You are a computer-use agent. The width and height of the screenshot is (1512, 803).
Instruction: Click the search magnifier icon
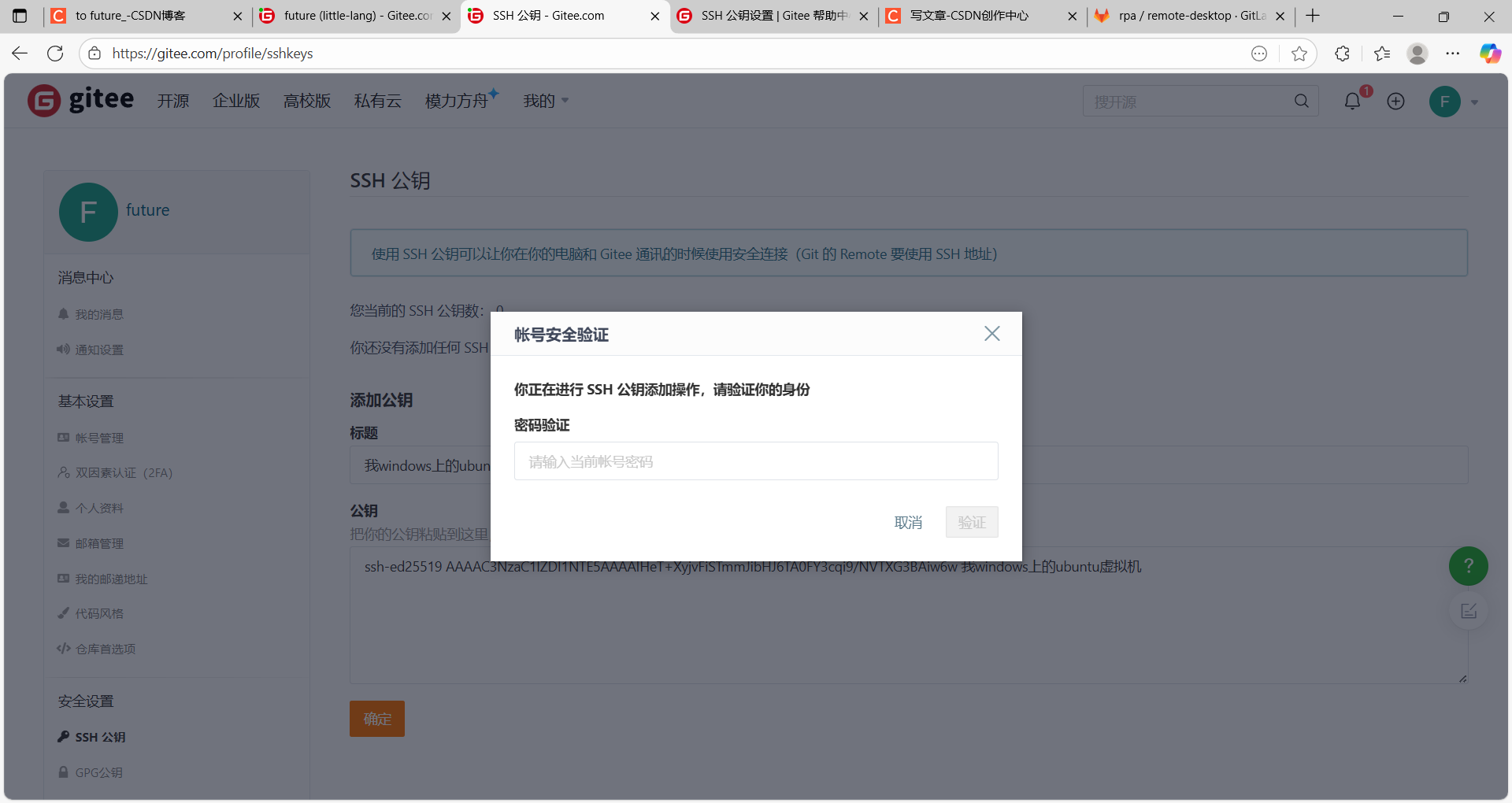click(x=1302, y=102)
